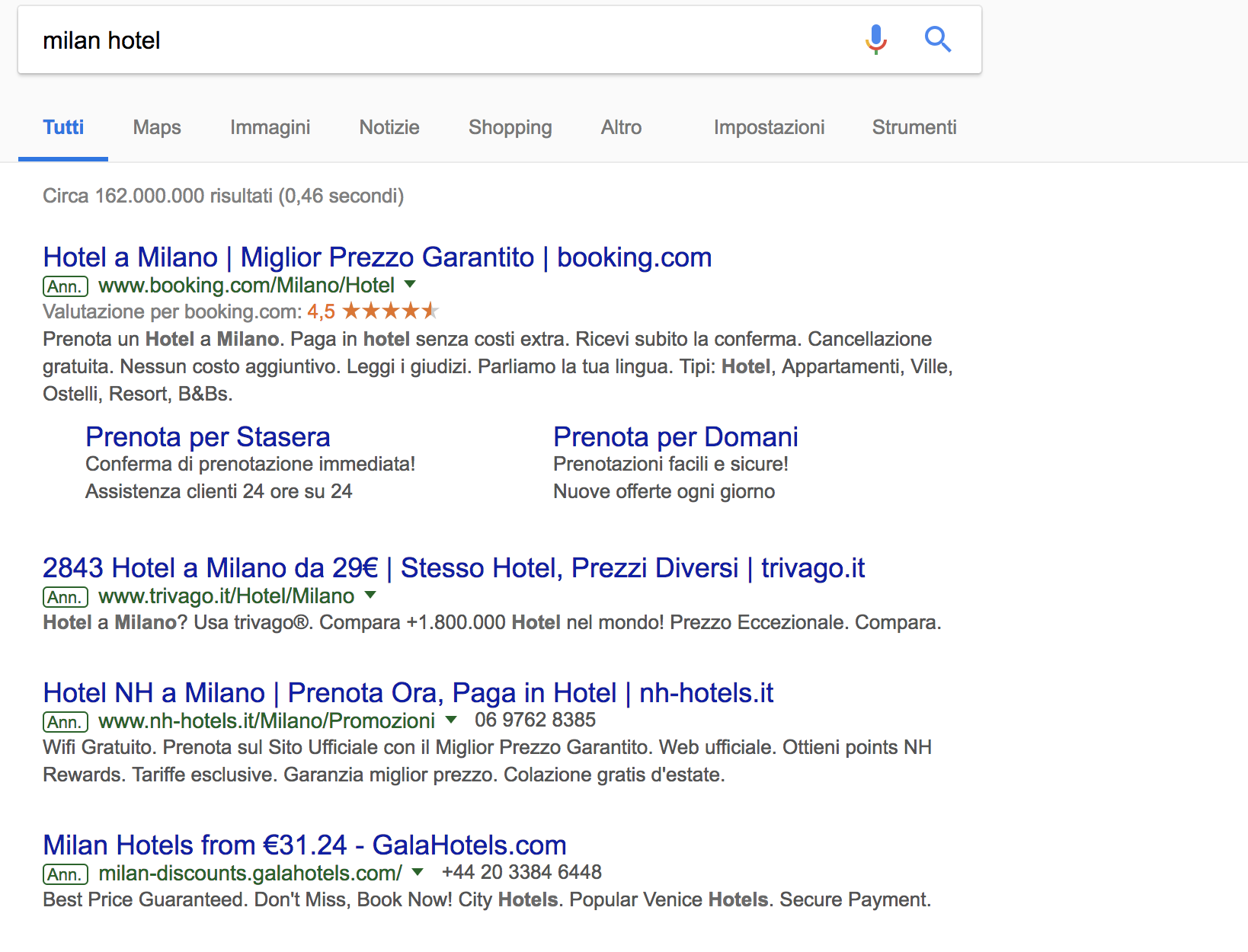1248x952 pixels.
Task: Click 'Prenotazioni facili e sicure!' text
Action: point(670,464)
